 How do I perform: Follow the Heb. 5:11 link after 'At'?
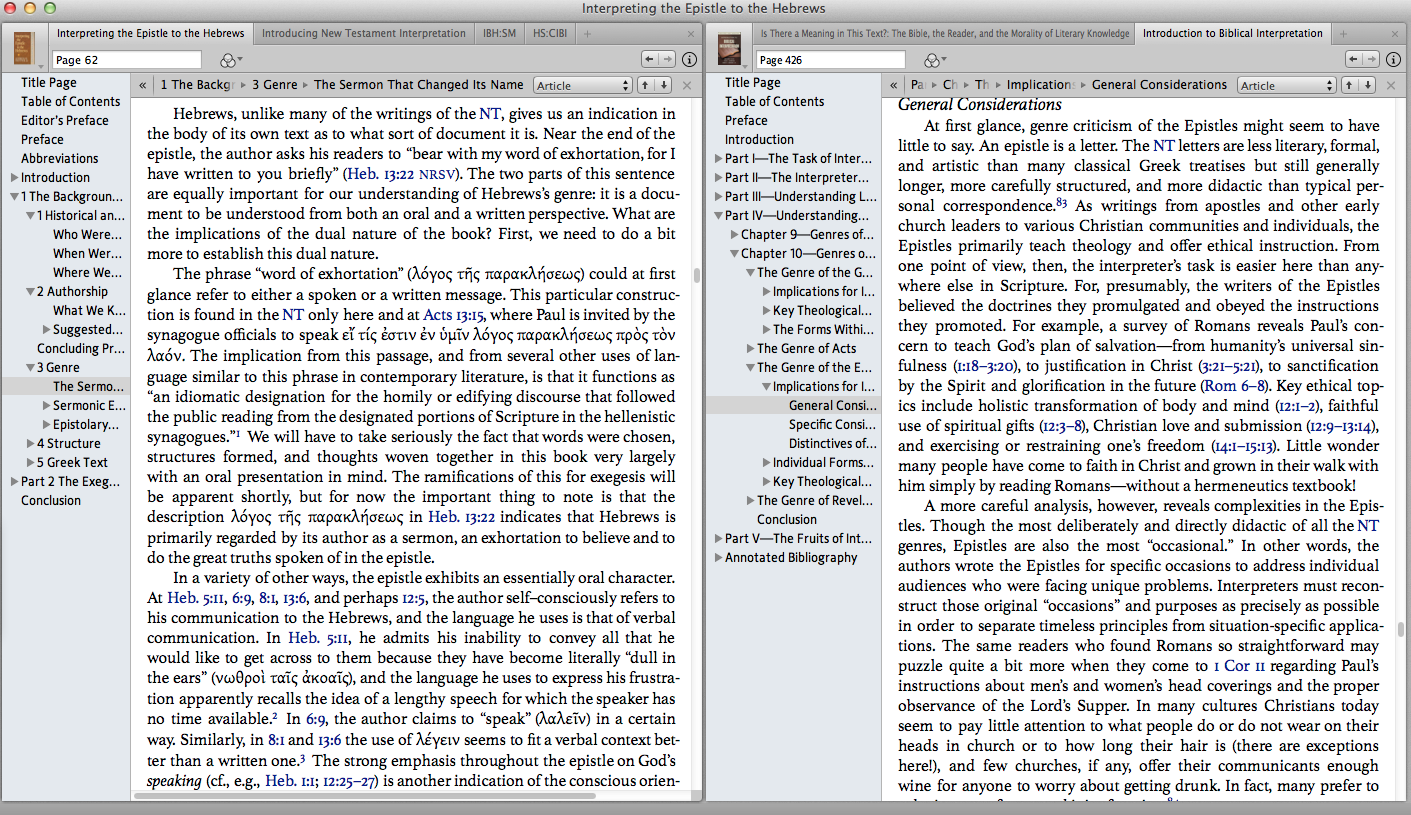coord(198,598)
